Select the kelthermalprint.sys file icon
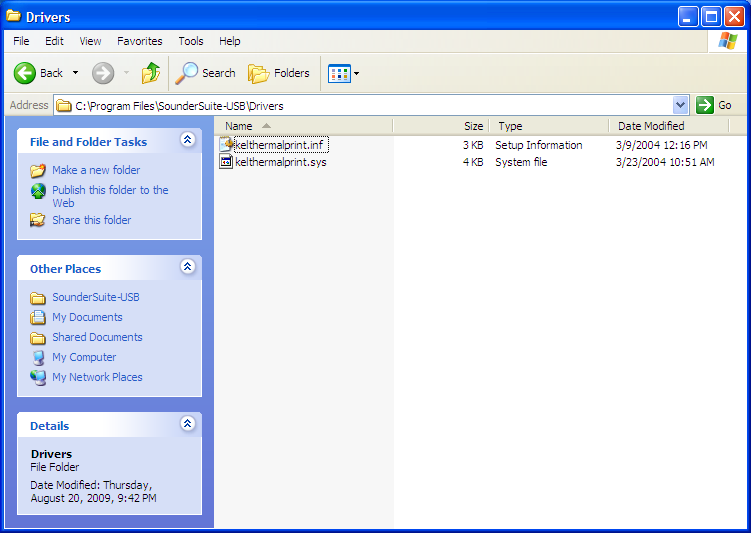This screenshot has width=751, height=533. pyautogui.click(x=226, y=162)
